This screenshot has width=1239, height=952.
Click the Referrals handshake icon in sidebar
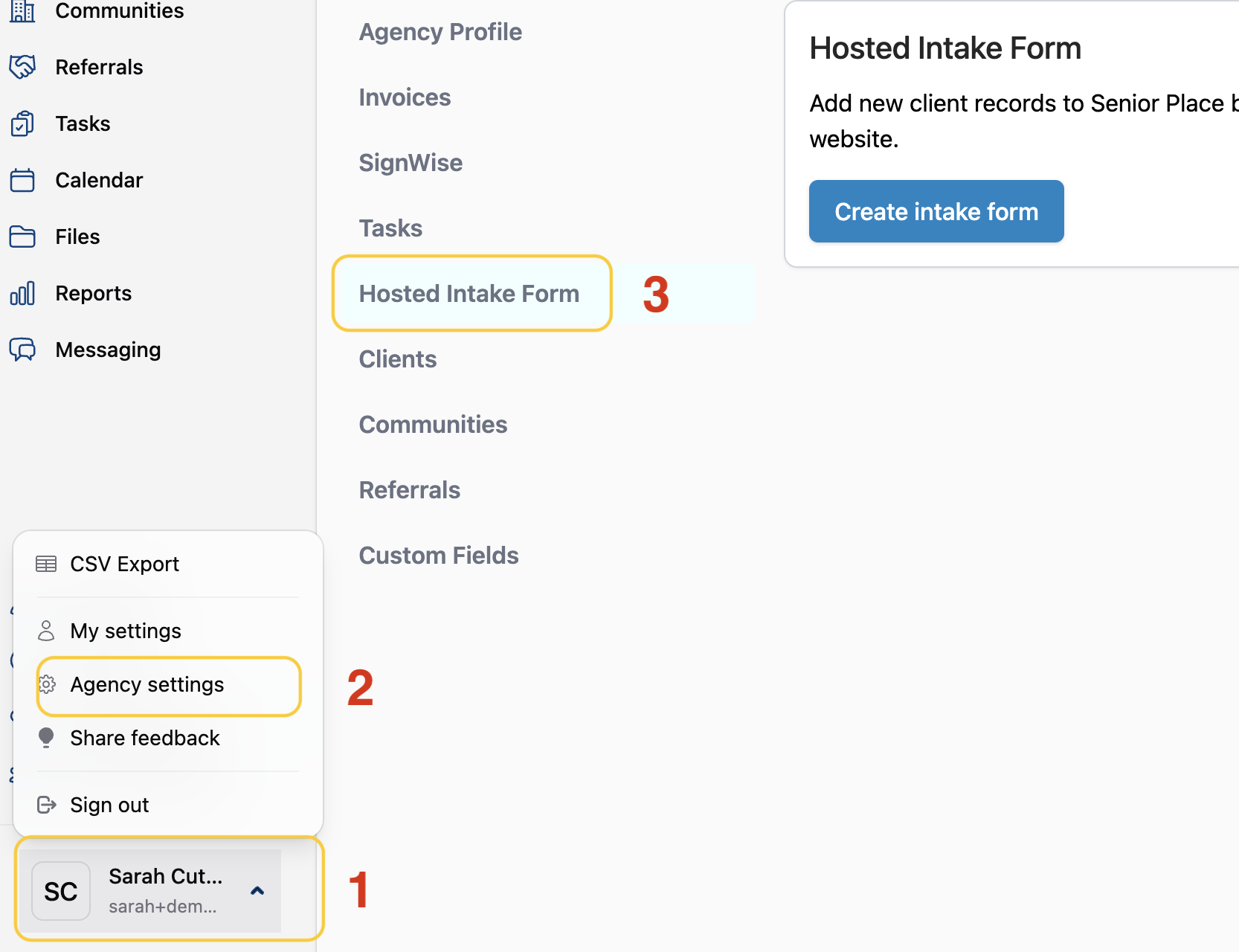(22, 67)
